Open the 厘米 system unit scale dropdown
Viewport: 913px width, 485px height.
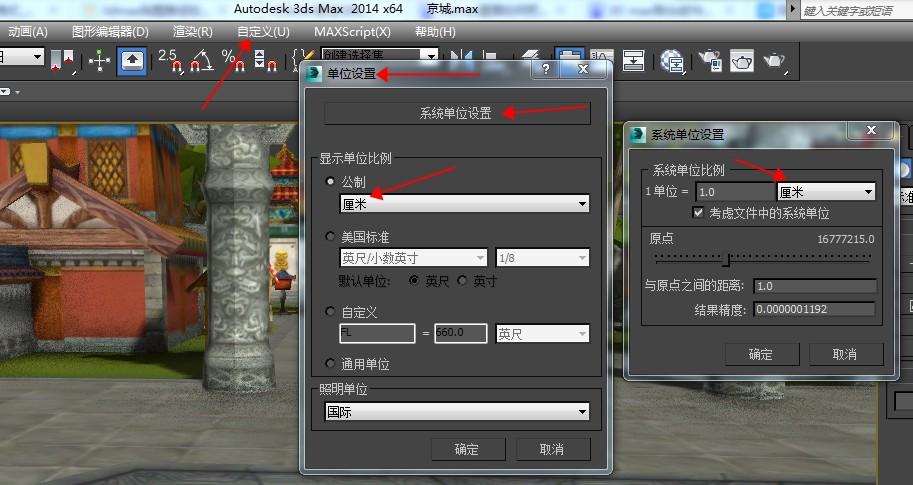pyautogui.click(x=826, y=192)
